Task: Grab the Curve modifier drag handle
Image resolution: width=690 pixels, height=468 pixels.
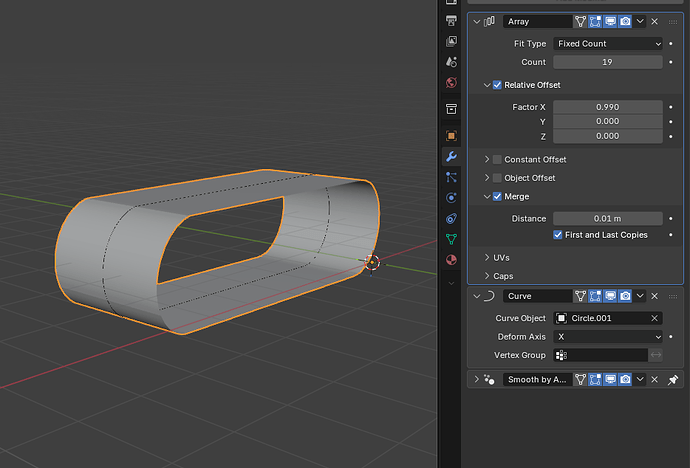Action: (x=672, y=296)
